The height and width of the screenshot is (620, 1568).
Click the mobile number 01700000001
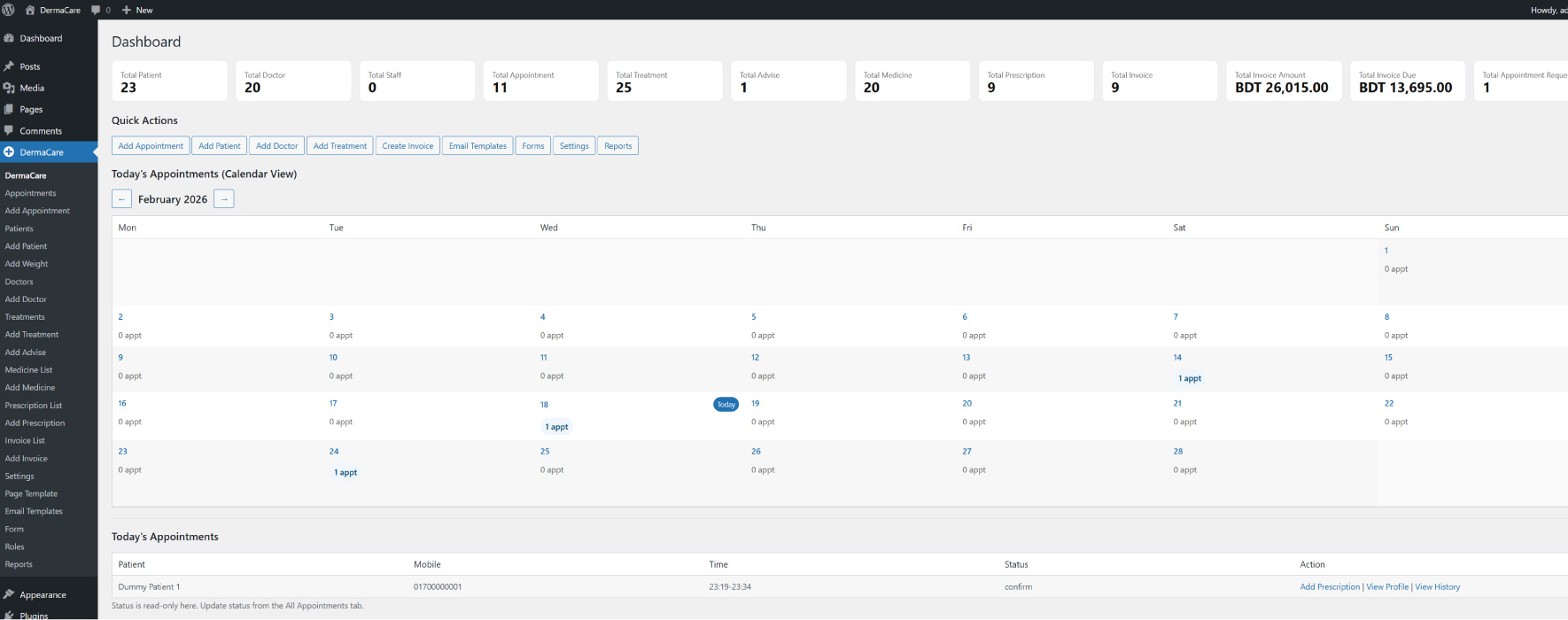(x=438, y=587)
